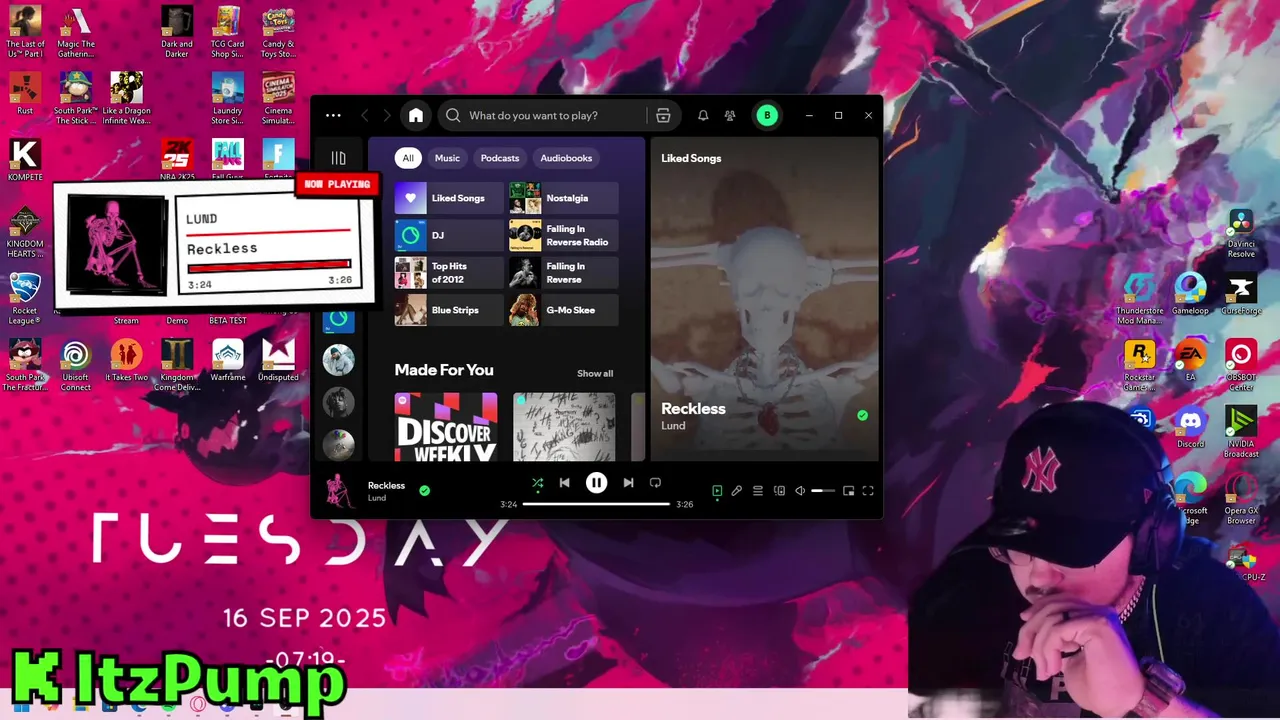Open Connect to a device
The image size is (1280, 720).
coord(779,491)
